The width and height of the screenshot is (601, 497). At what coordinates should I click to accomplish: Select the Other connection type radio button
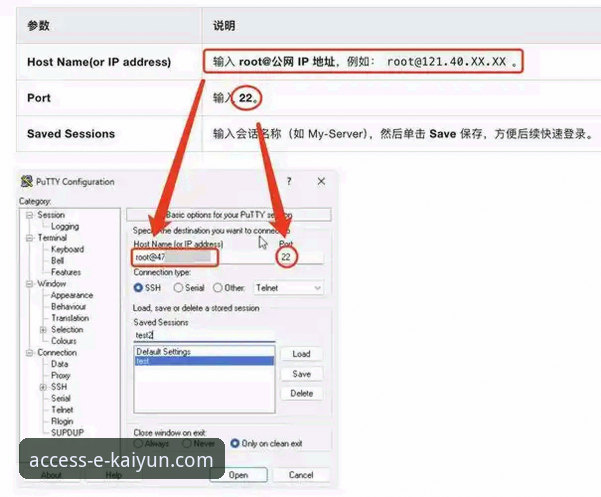pos(218,287)
